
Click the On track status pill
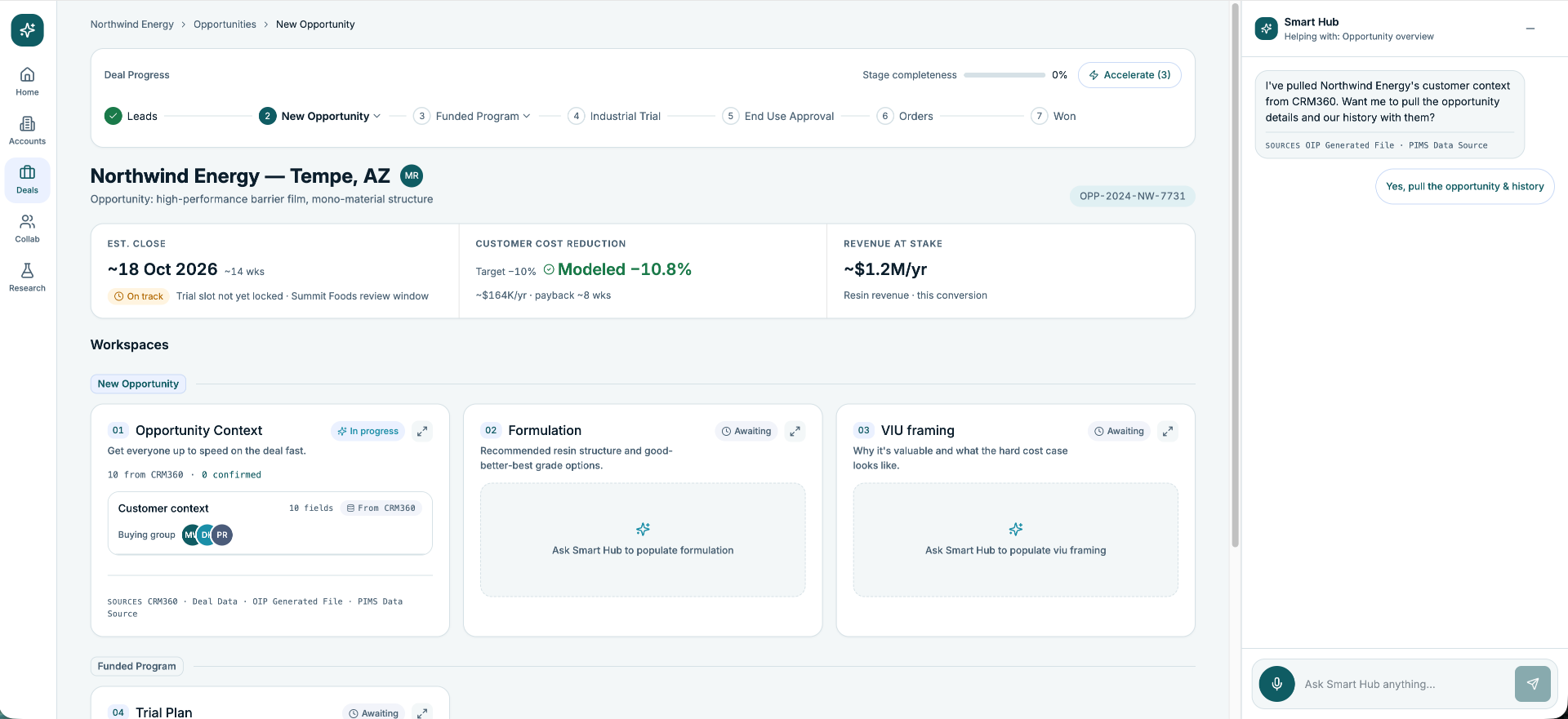click(x=139, y=296)
